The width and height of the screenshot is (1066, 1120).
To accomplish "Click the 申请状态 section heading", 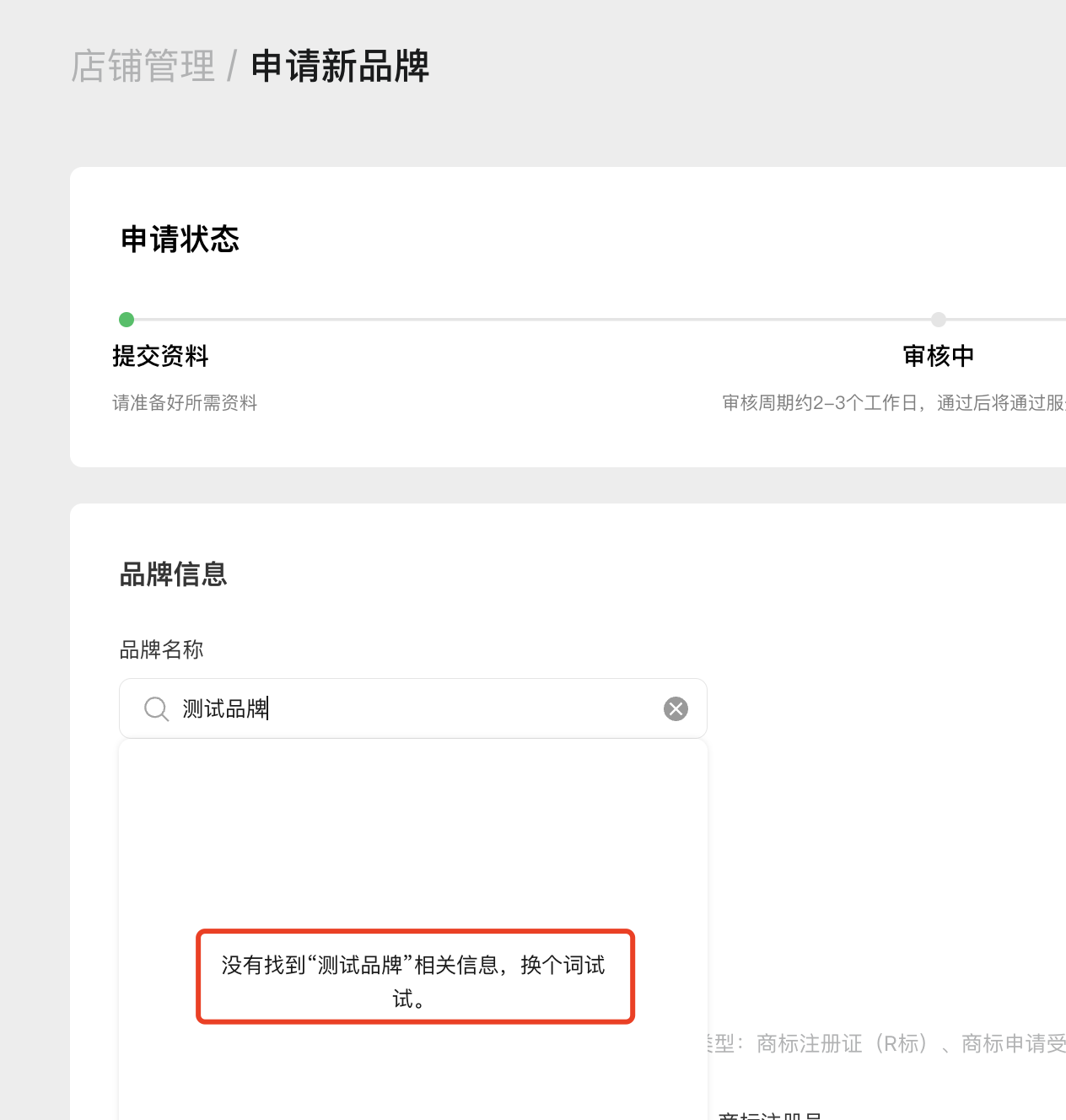I will [x=180, y=240].
